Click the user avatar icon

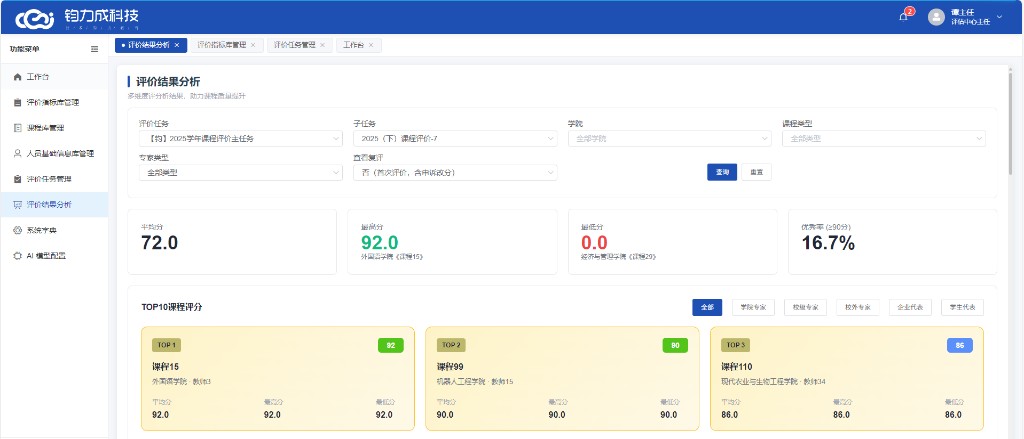(x=936, y=17)
